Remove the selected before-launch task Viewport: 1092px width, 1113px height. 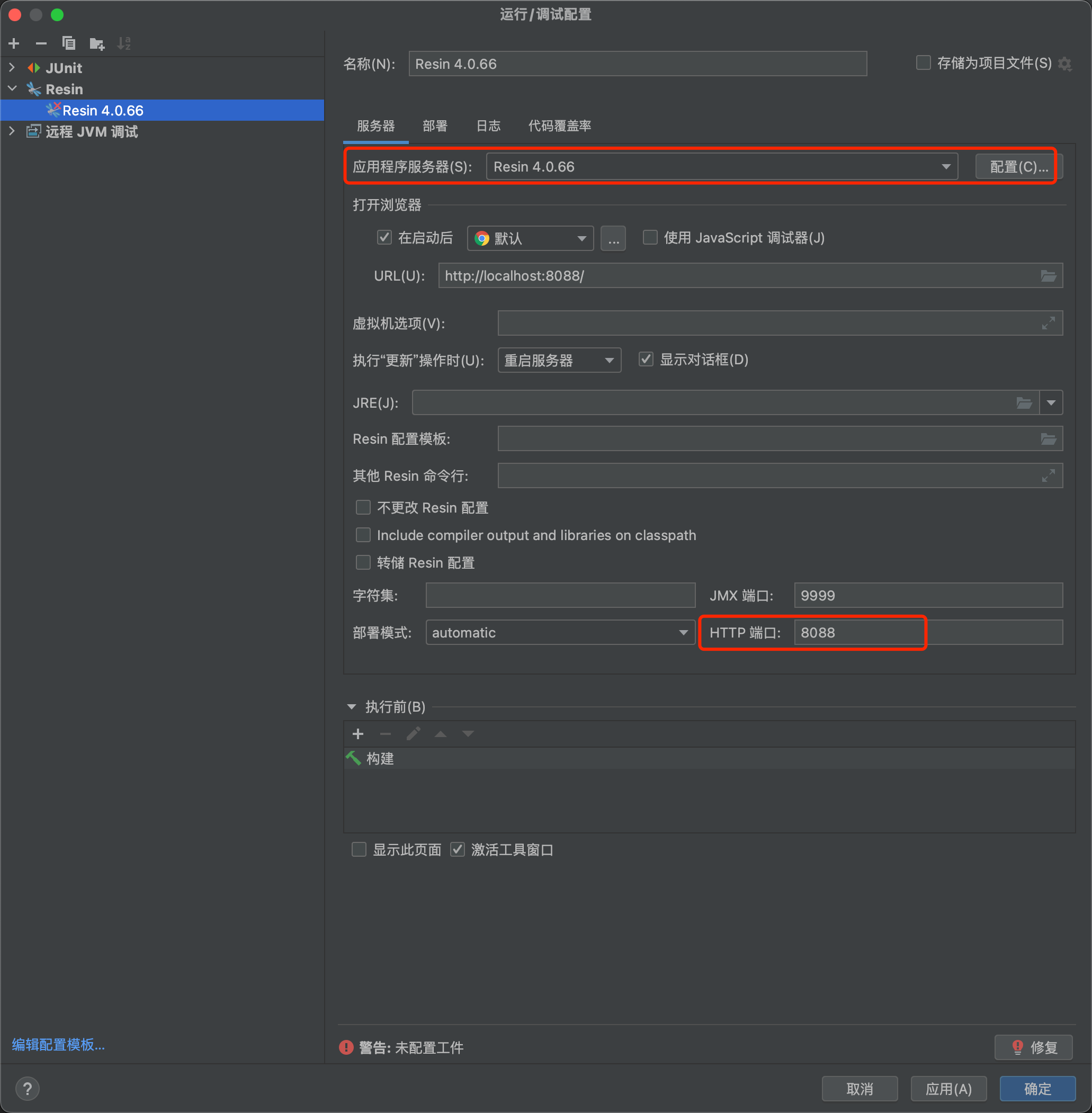pos(386,734)
